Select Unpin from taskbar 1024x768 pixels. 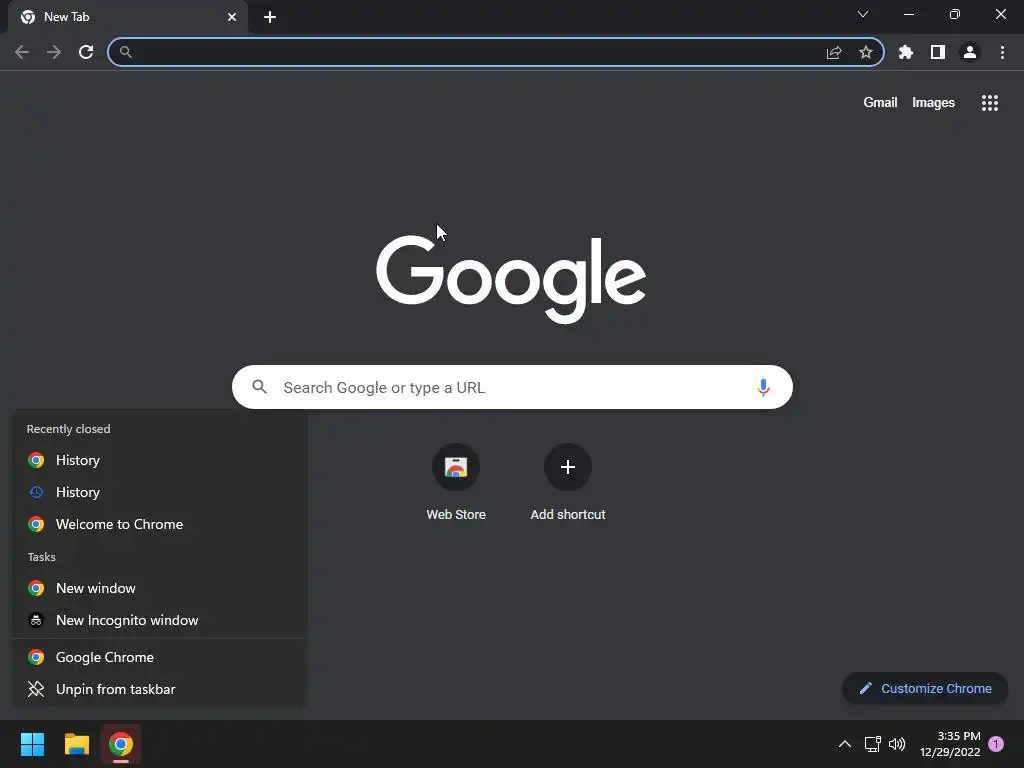click(159, 690)
